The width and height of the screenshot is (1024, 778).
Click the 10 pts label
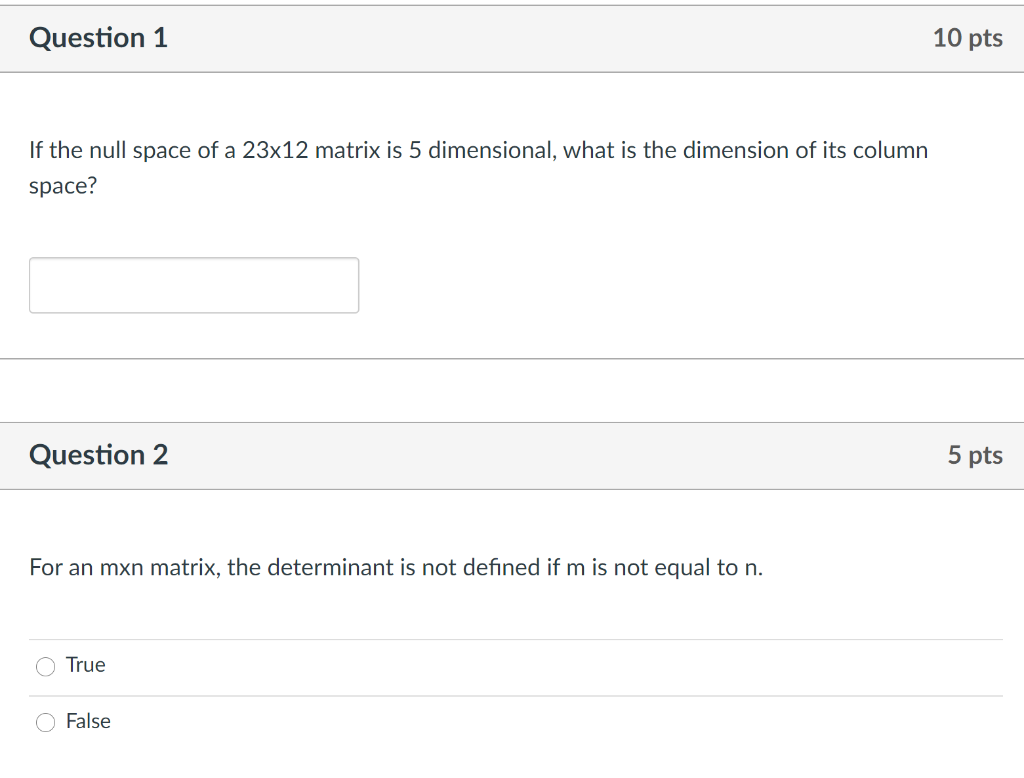[968, 38]
